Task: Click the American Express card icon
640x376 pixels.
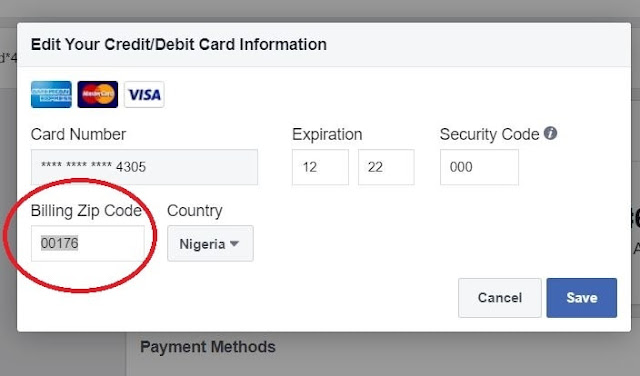Action: 51,94
